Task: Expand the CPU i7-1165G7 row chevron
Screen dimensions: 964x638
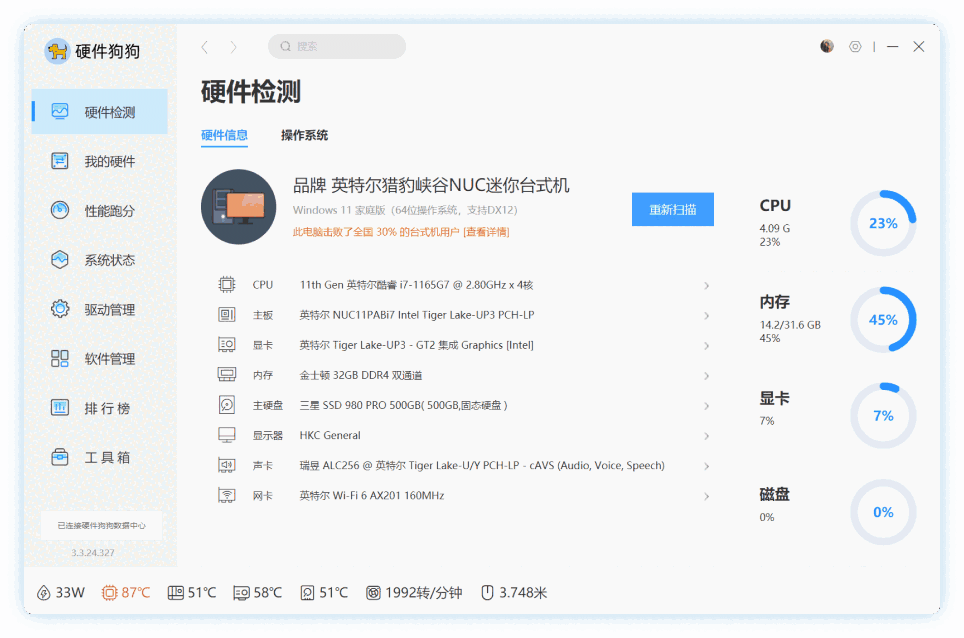Action: coord(706,285)
